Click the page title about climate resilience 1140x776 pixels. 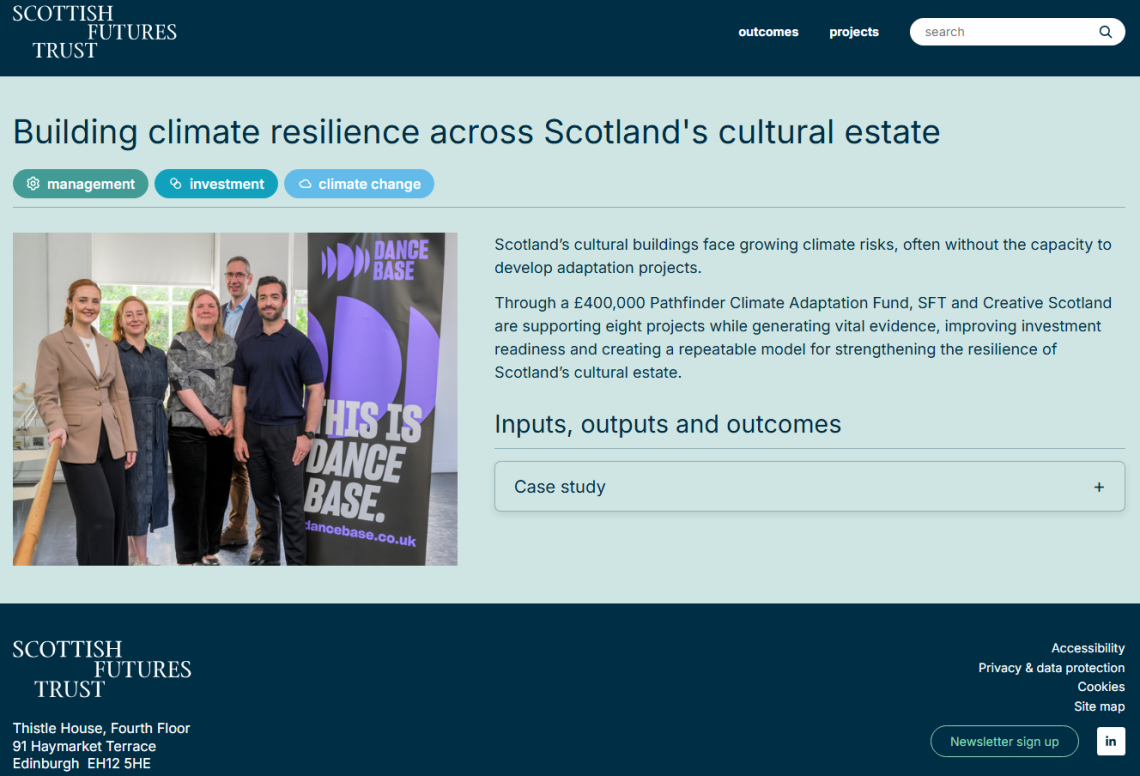(x=476, y=132)
